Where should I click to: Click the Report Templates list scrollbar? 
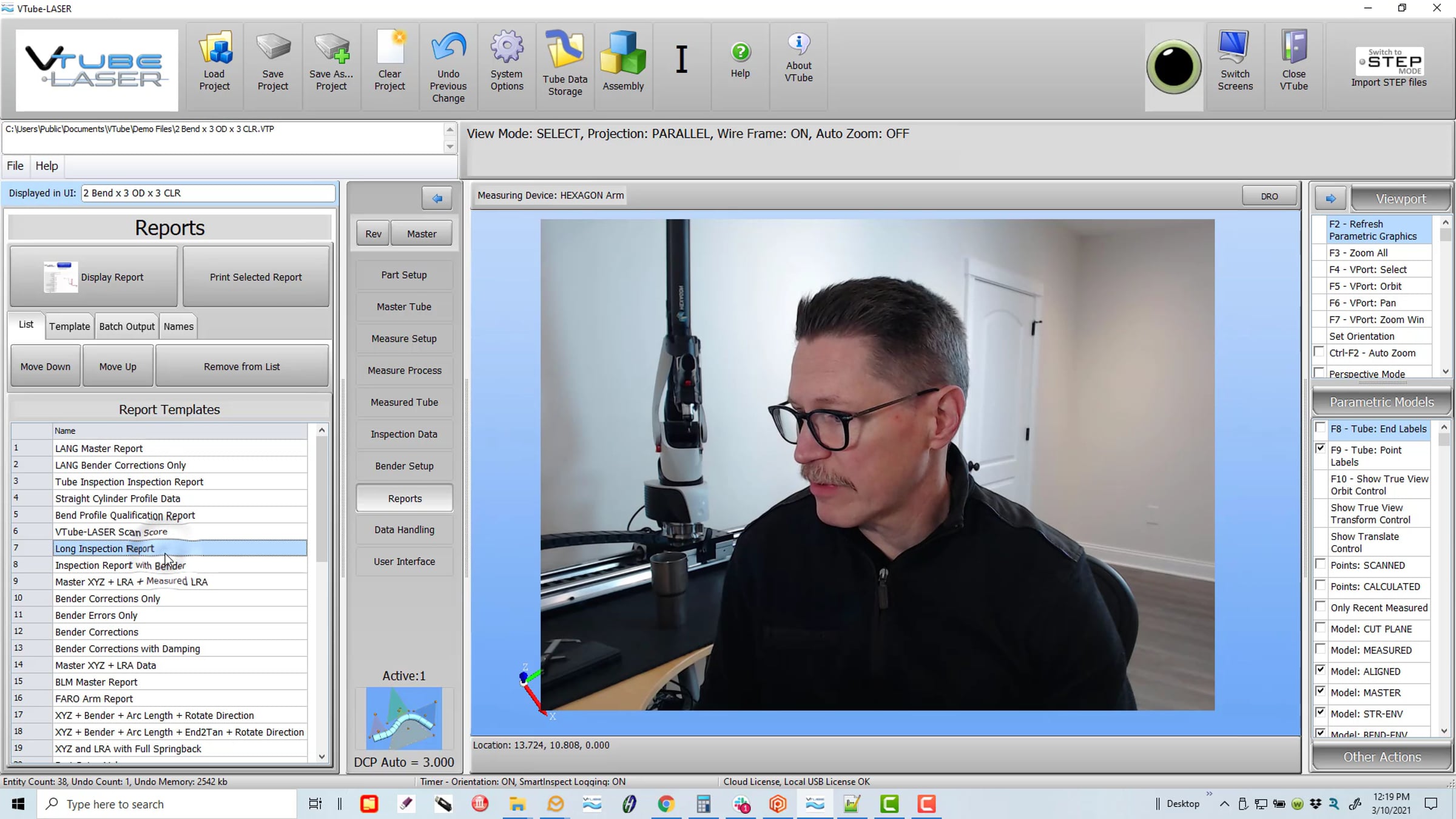tap(322, 499)
